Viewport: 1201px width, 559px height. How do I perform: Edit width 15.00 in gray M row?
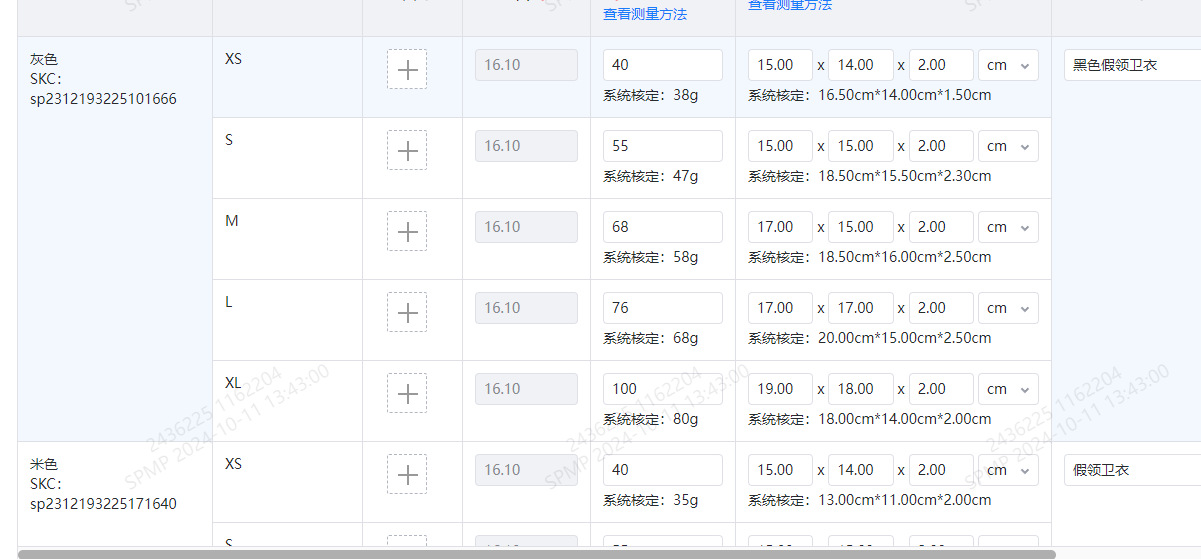(861, 227)
